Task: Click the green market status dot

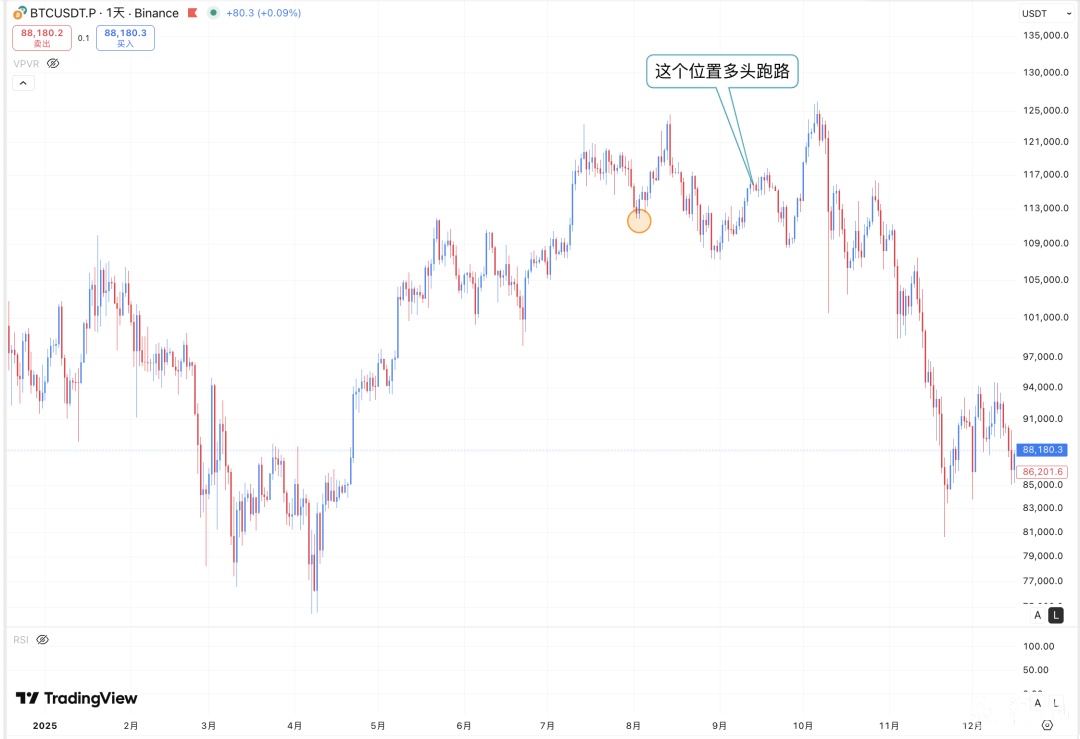Action: [x=213, y=13]
